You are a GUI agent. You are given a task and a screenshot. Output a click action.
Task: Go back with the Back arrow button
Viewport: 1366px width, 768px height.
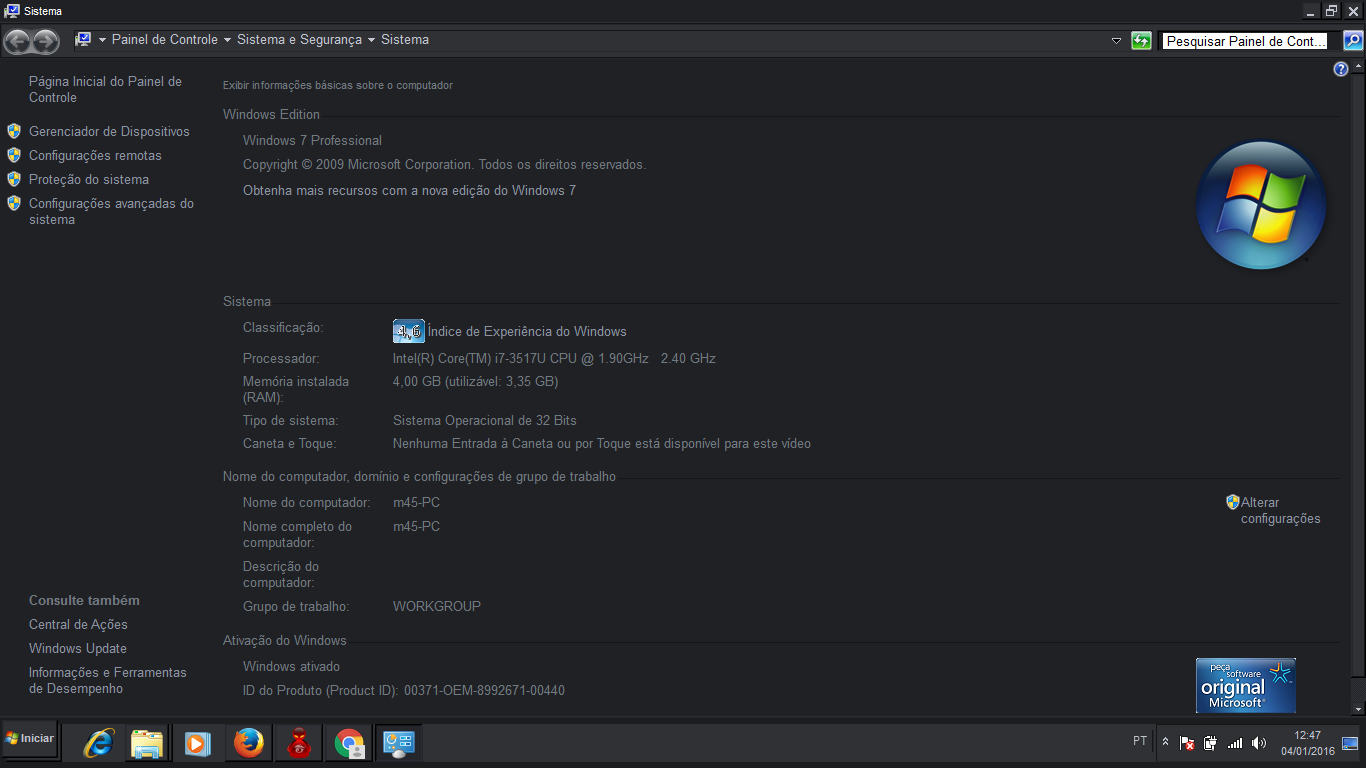(x=17, y=41)
